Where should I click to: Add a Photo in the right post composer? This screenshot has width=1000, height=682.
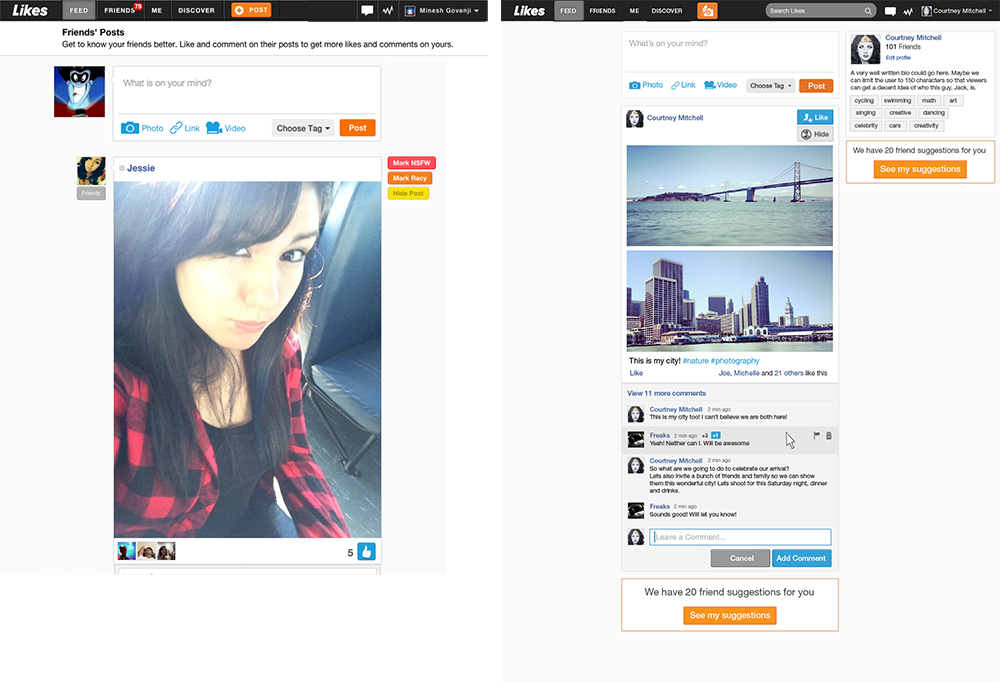pyautogui.click(x=645, y=85)
